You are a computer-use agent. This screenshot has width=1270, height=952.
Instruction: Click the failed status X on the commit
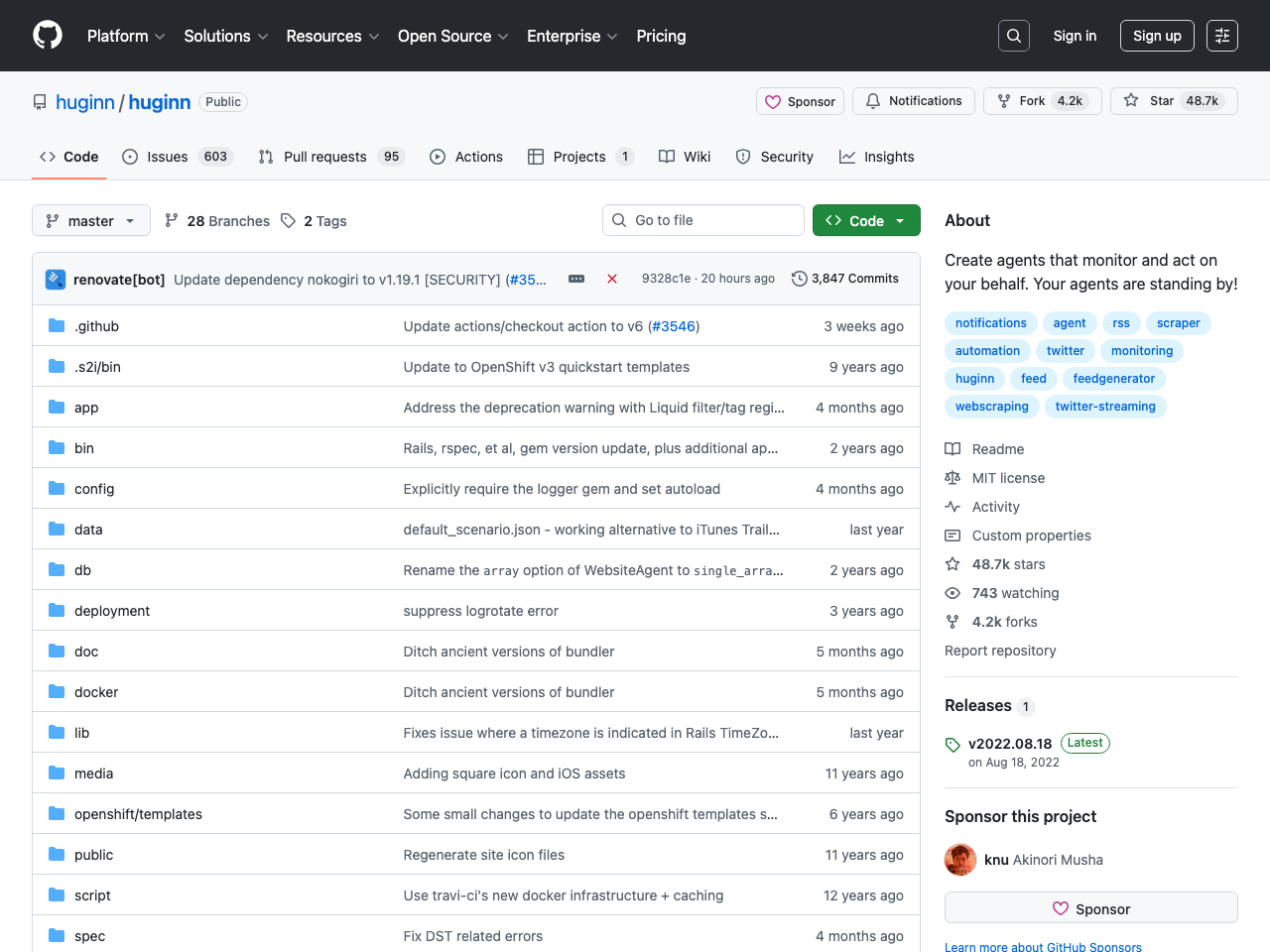click(612, 279)
